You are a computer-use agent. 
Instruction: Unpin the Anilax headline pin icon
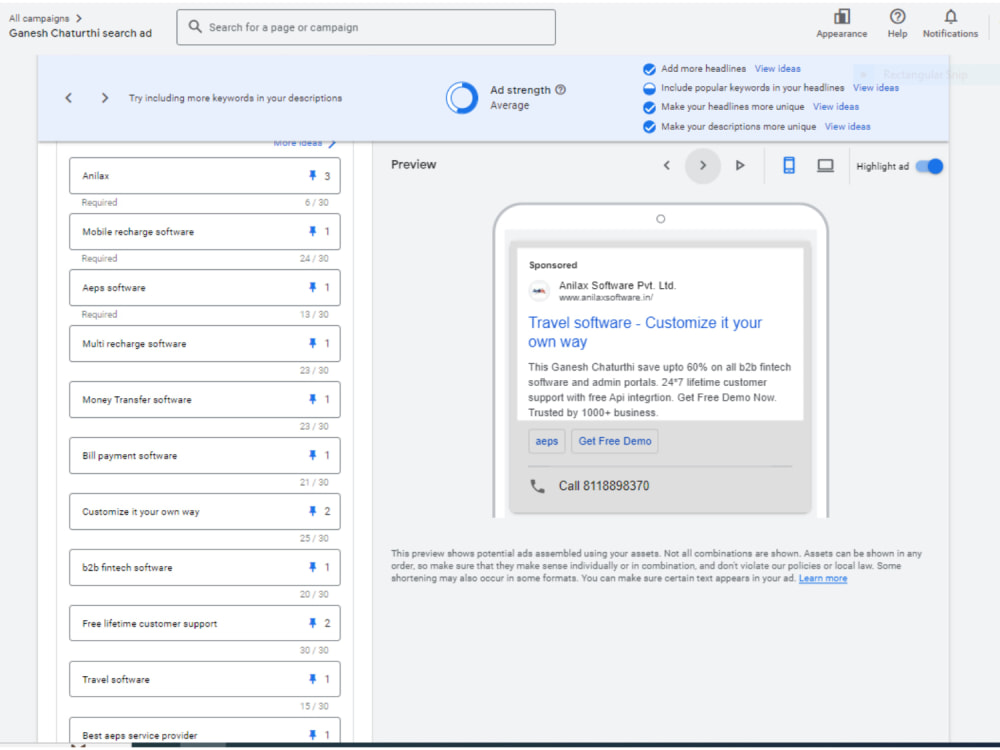tap(312, 175)
